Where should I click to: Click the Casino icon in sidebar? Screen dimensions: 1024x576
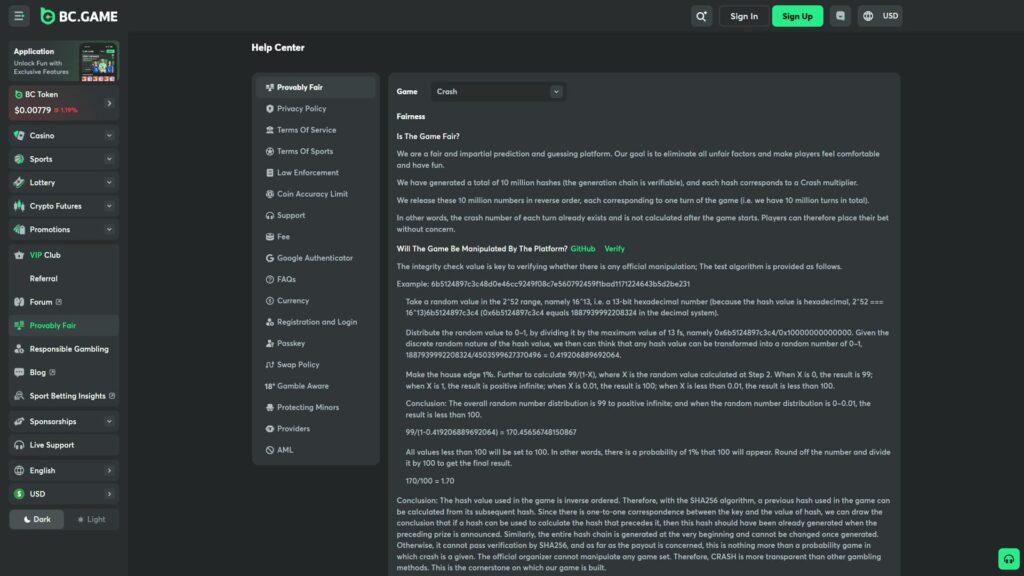pyautogui.click(x=19, y=136)
